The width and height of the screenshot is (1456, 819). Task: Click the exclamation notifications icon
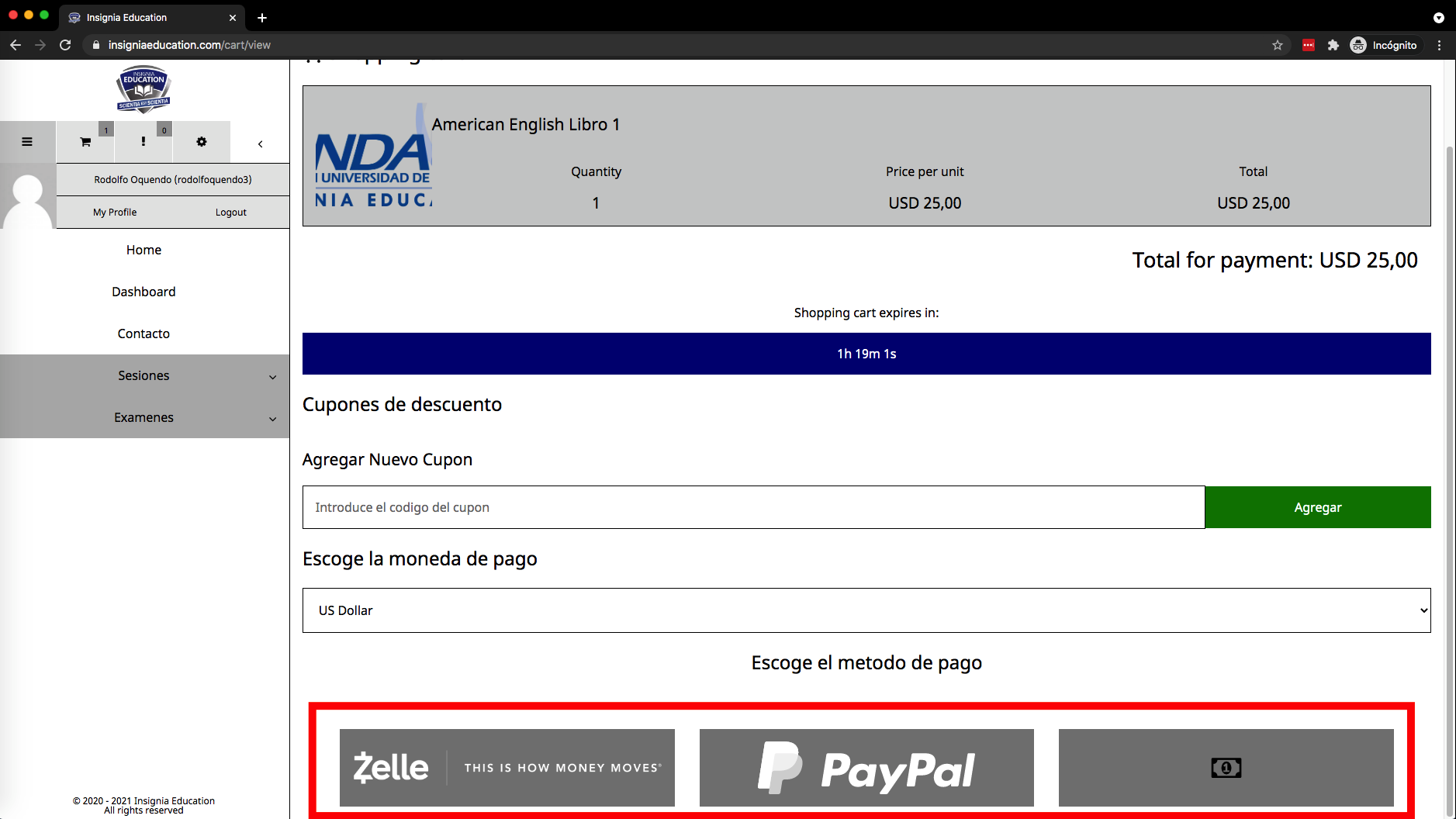144,142
